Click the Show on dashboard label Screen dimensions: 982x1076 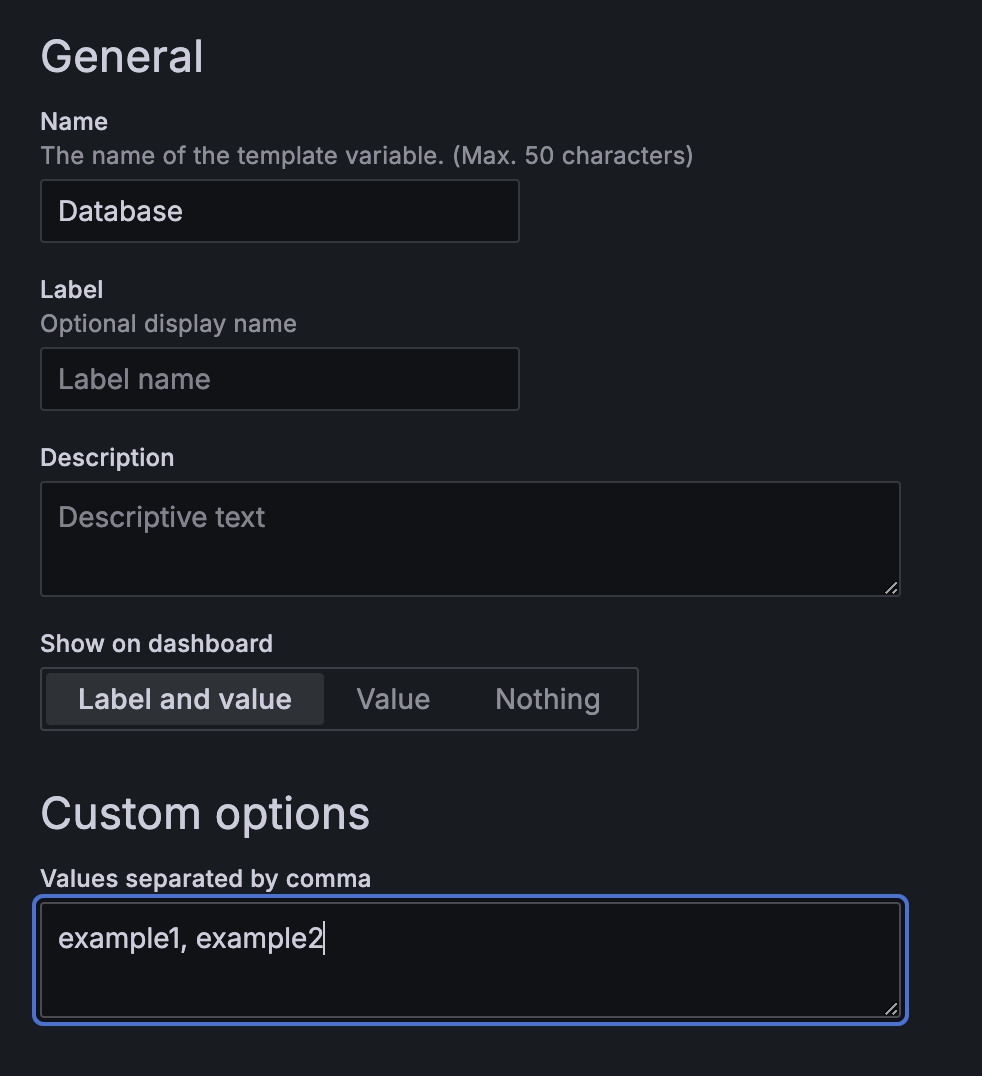tap(156, 643)
